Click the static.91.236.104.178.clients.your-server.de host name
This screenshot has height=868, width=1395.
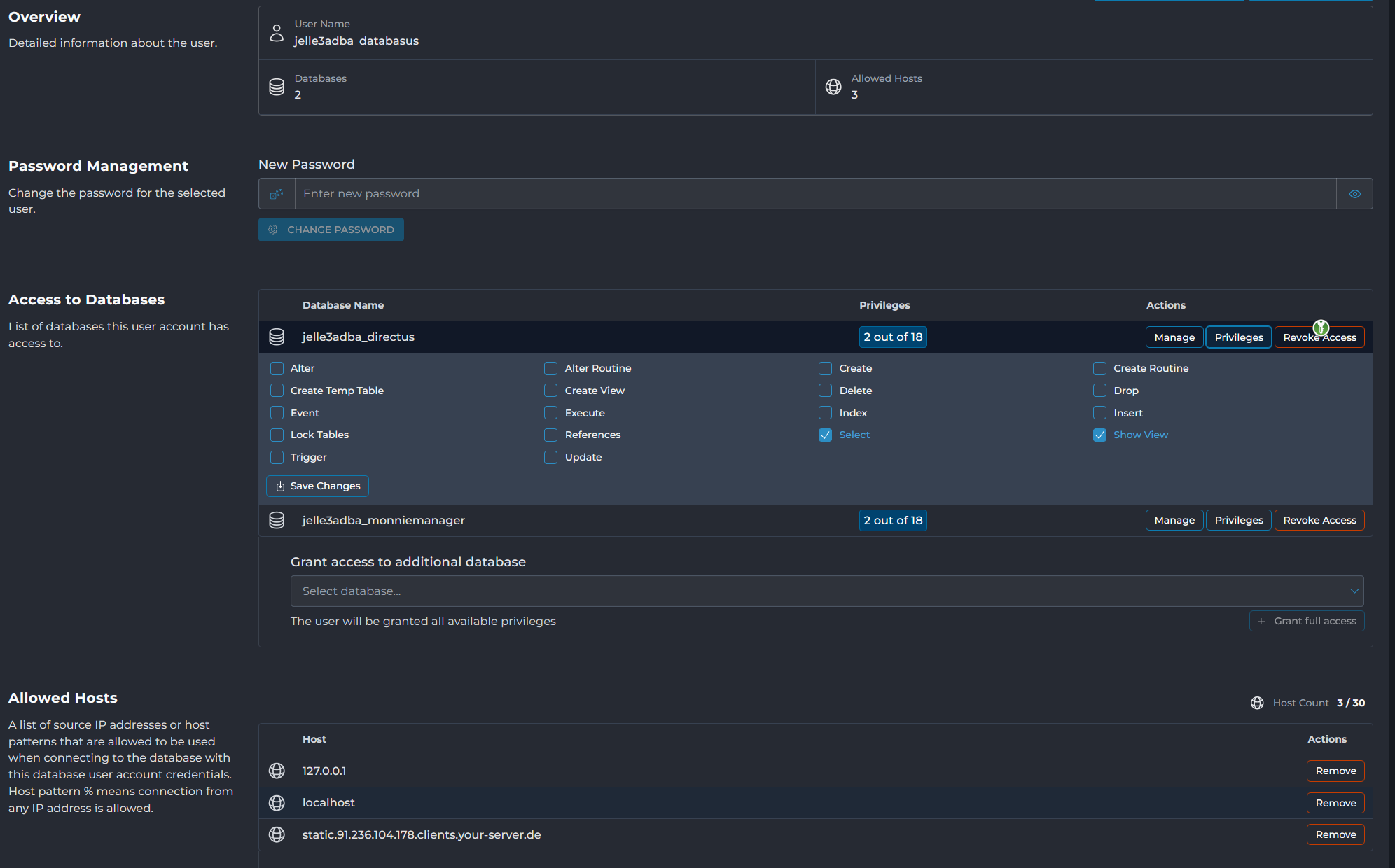tap(422, 834)
